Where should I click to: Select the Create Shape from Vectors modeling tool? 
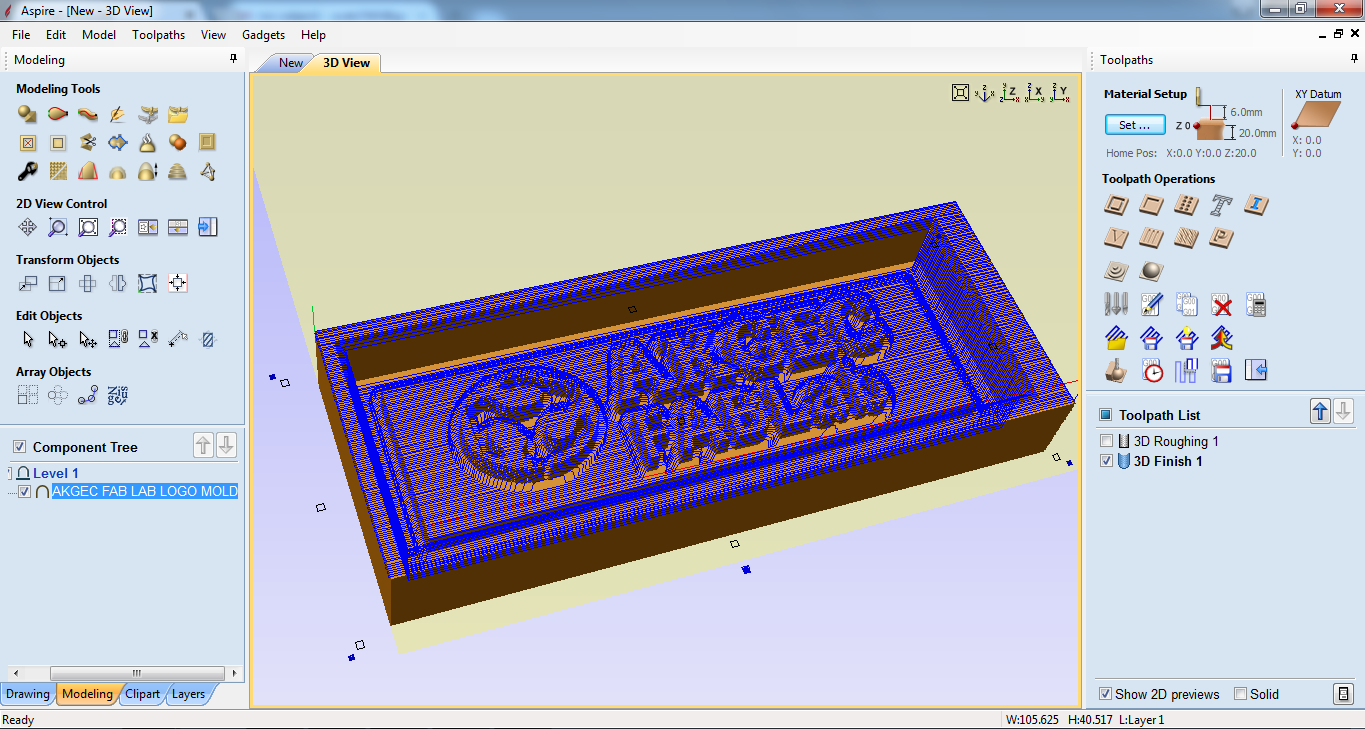coord(27,114)
